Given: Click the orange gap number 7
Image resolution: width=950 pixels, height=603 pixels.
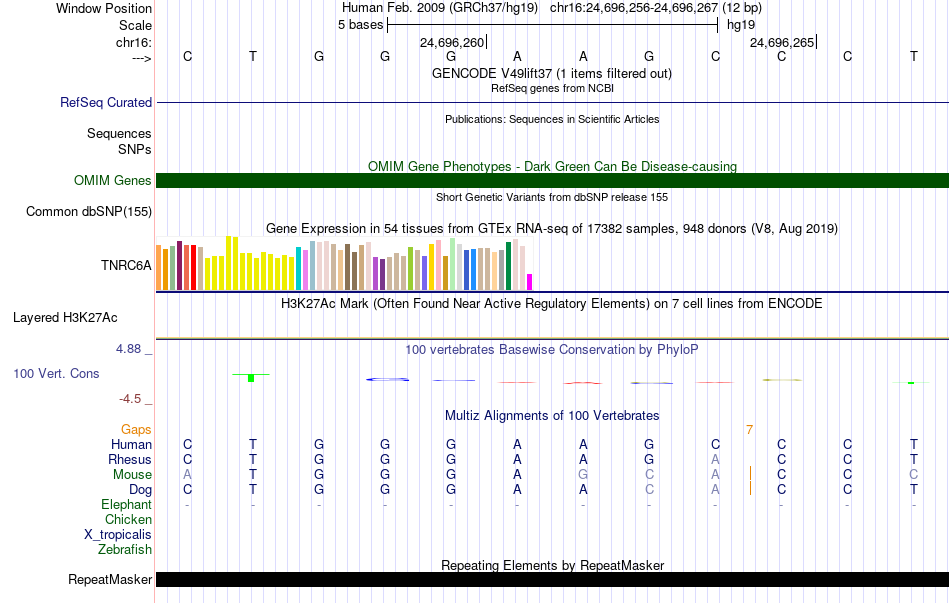Looking at the screenshot, I should point(749,430).
